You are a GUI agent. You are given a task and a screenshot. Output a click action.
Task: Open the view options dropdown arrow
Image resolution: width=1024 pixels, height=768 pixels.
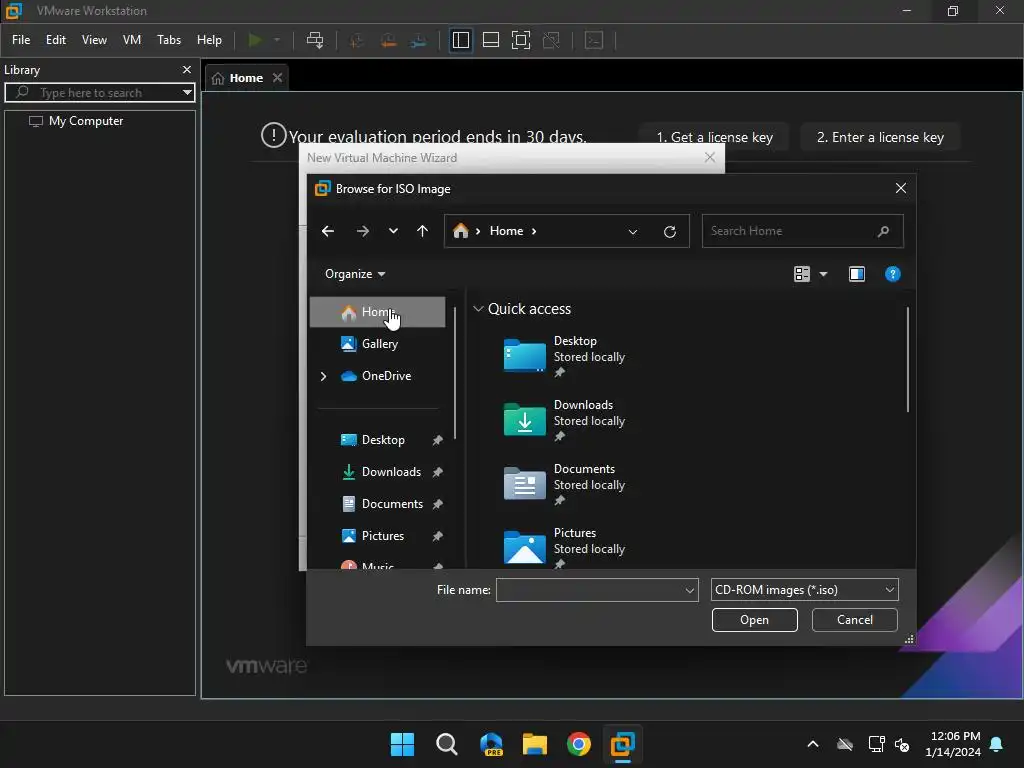(x=823, y=274)
